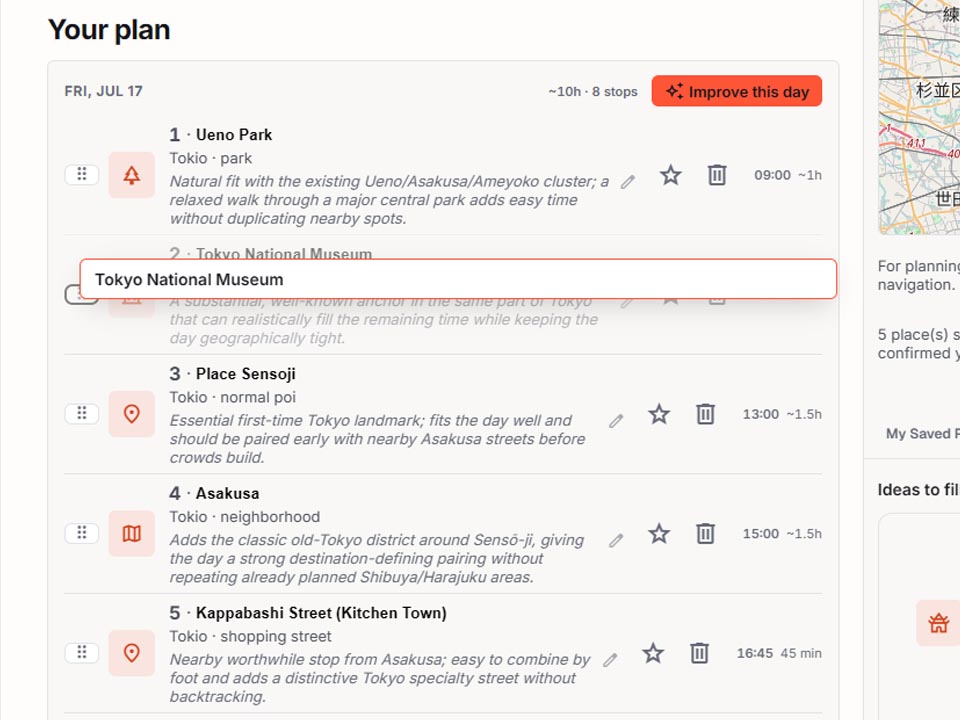The height and width of the screenshot is (720, 960).
Task: Delete the Ueno Park stop
Action: [717, 175]
